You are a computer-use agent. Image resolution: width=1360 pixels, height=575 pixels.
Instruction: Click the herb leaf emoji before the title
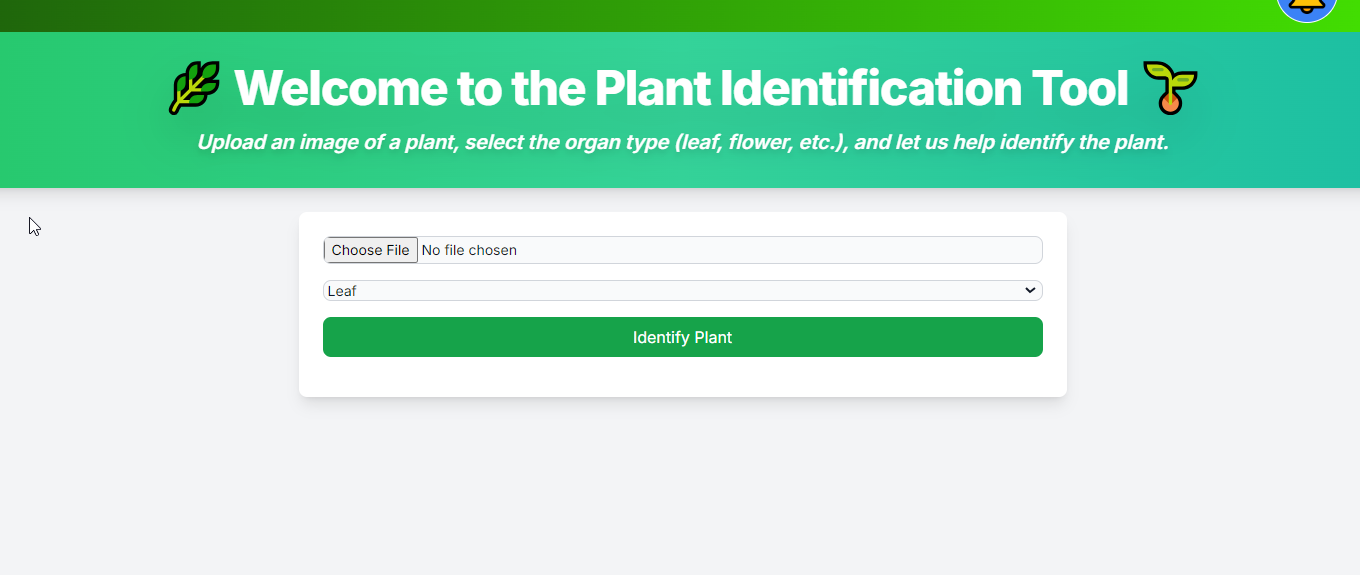[194, 88]
